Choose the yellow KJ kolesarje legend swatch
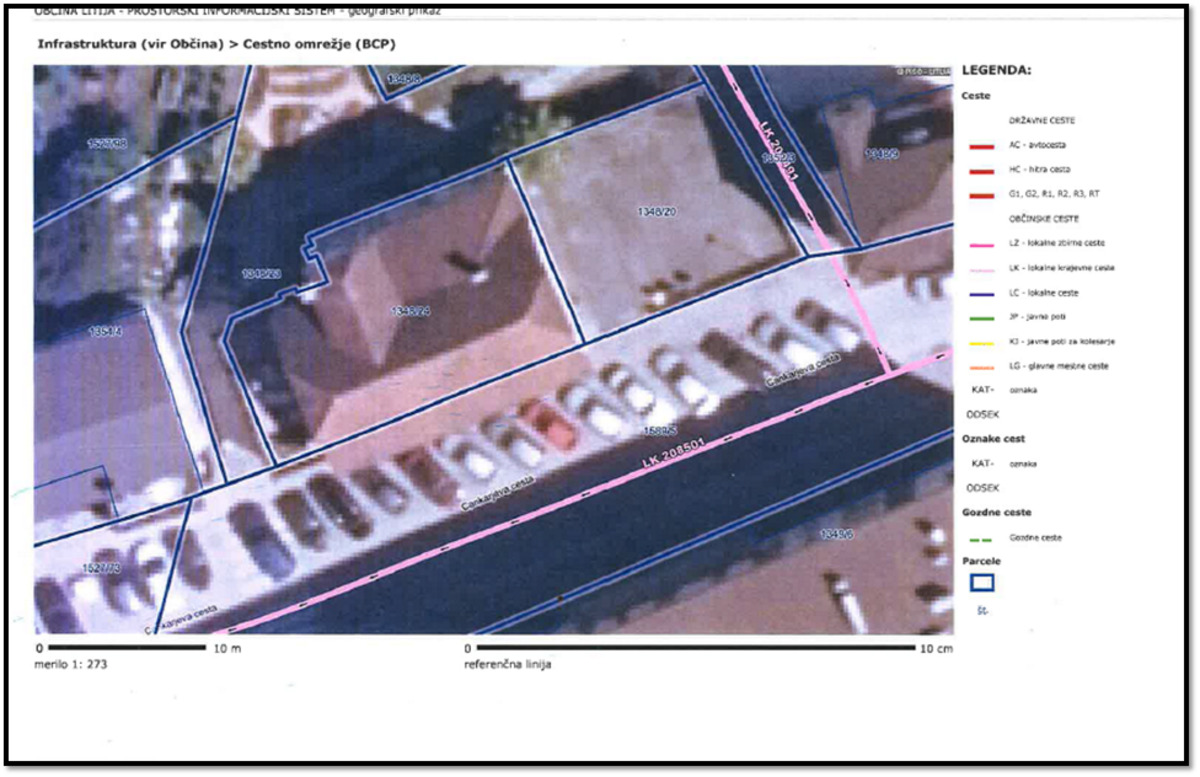The width and height of the screenshot is (1200, 777). [980, 342]
